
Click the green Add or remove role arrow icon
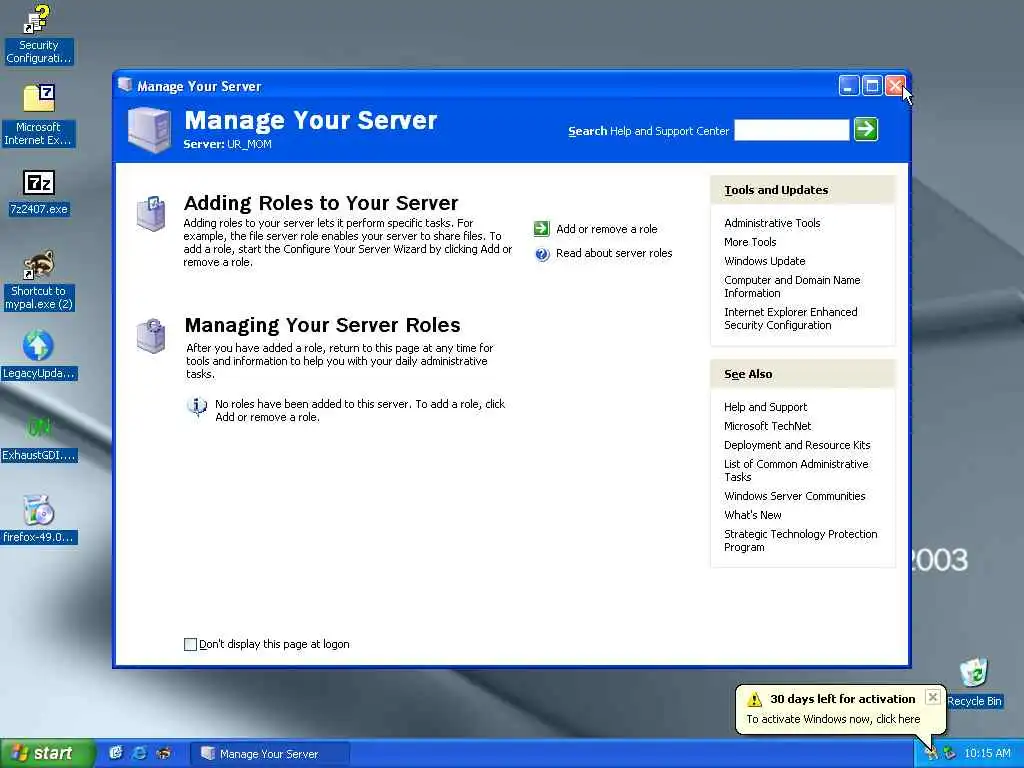[541, 229]
